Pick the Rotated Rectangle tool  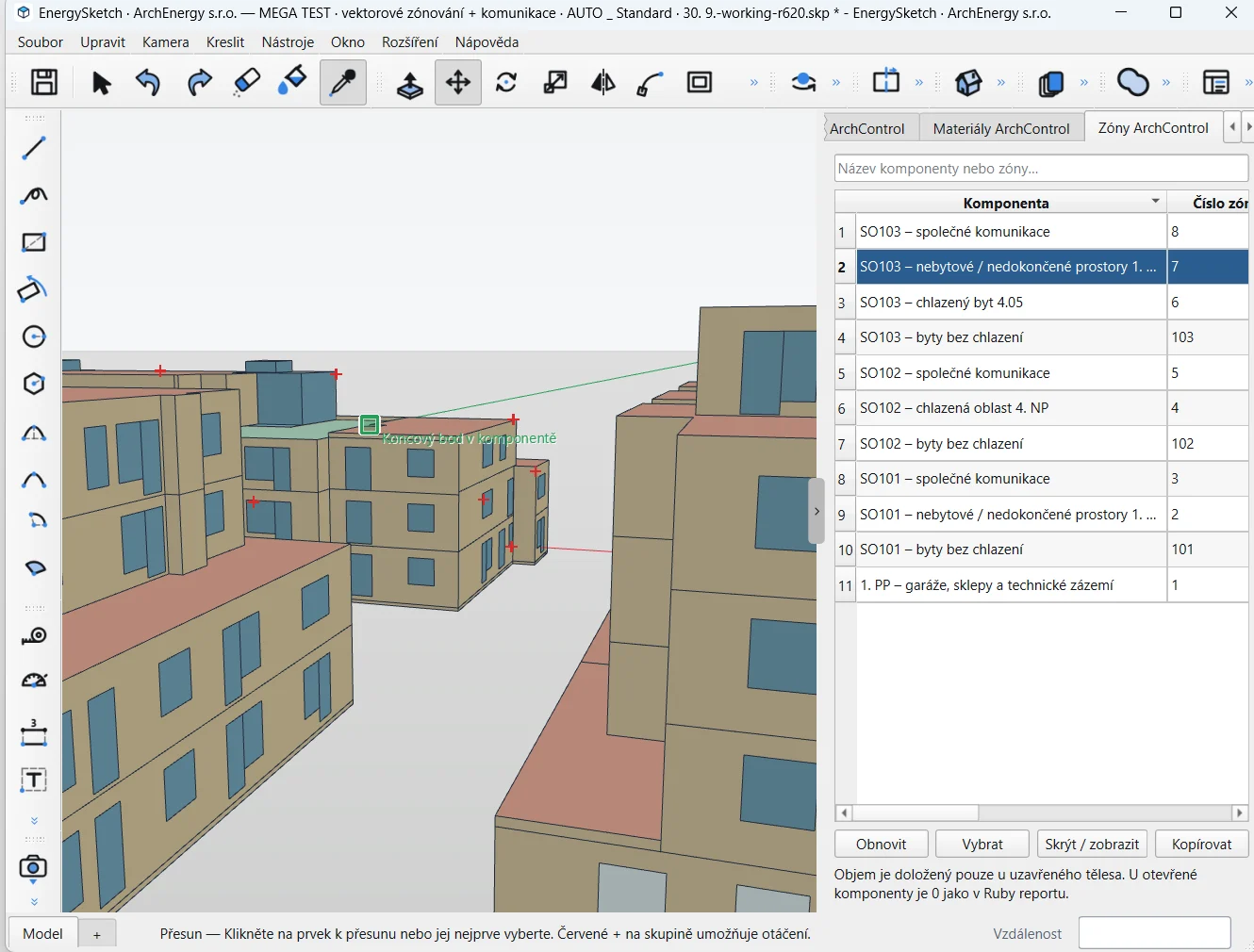[x=34, y=289]
